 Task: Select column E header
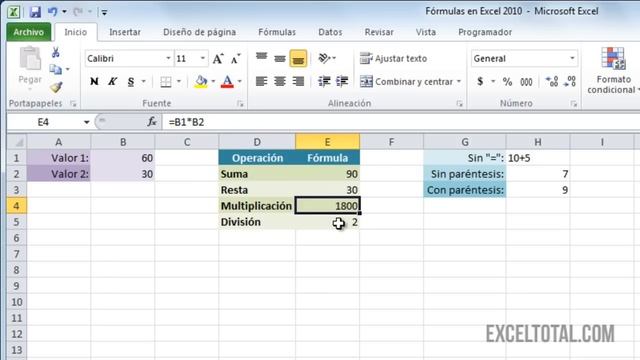click(x=327, y=142)
